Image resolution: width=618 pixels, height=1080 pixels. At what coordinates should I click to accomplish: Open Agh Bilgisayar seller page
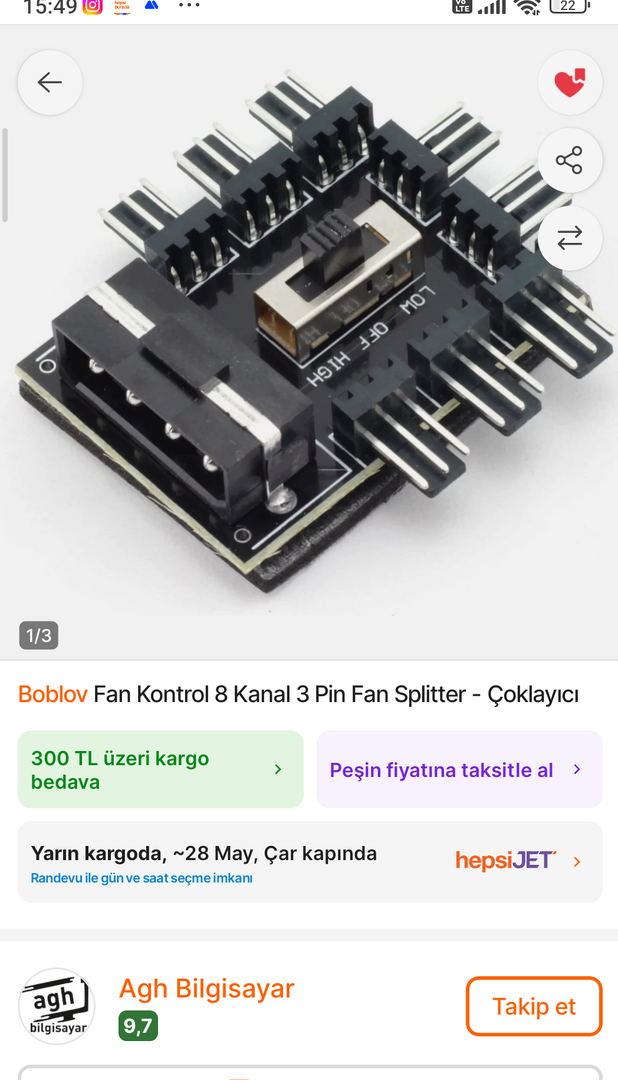pos(207,988)
